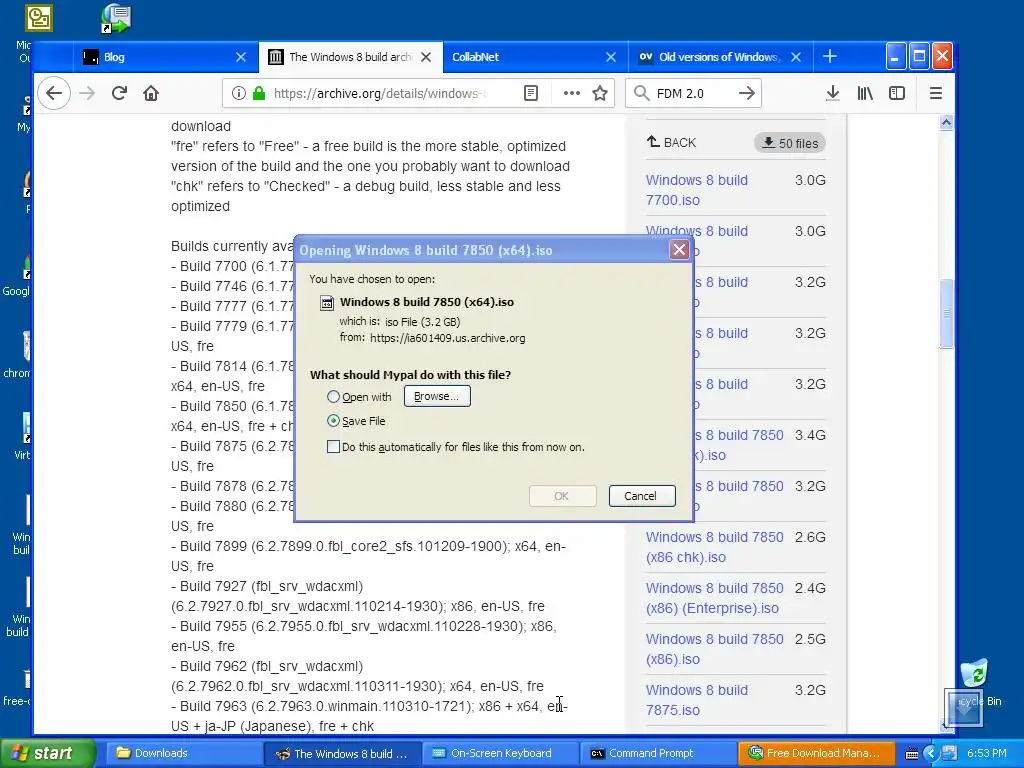Image resolution: width=1024 pixels, height=768 pixels.
Task: Switch to the CollabNet tab
Action: [x=536, y=57]
